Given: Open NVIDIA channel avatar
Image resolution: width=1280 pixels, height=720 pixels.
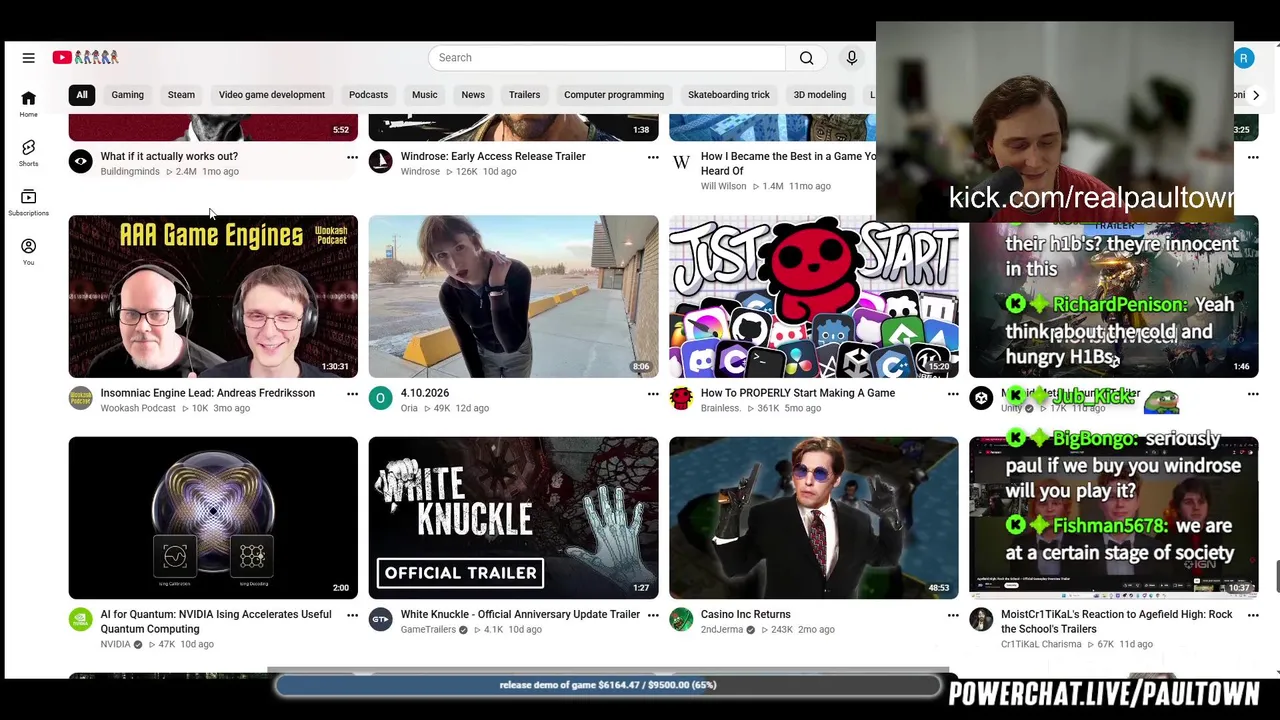Looking at the screenshot, I should (x=81, y=619).
